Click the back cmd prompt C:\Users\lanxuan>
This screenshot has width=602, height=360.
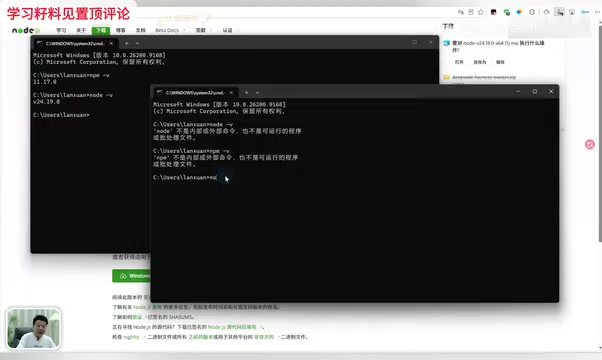tap(61, 115)
